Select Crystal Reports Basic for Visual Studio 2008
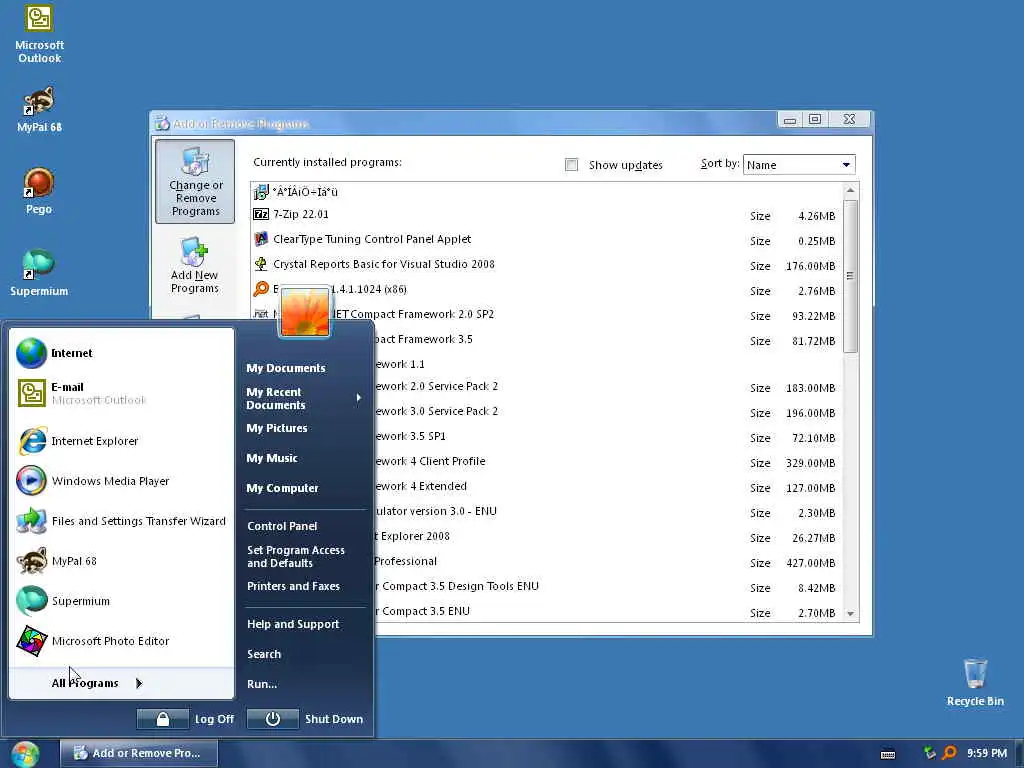This screenshot has width=1024, height=768. pos(547,264)
